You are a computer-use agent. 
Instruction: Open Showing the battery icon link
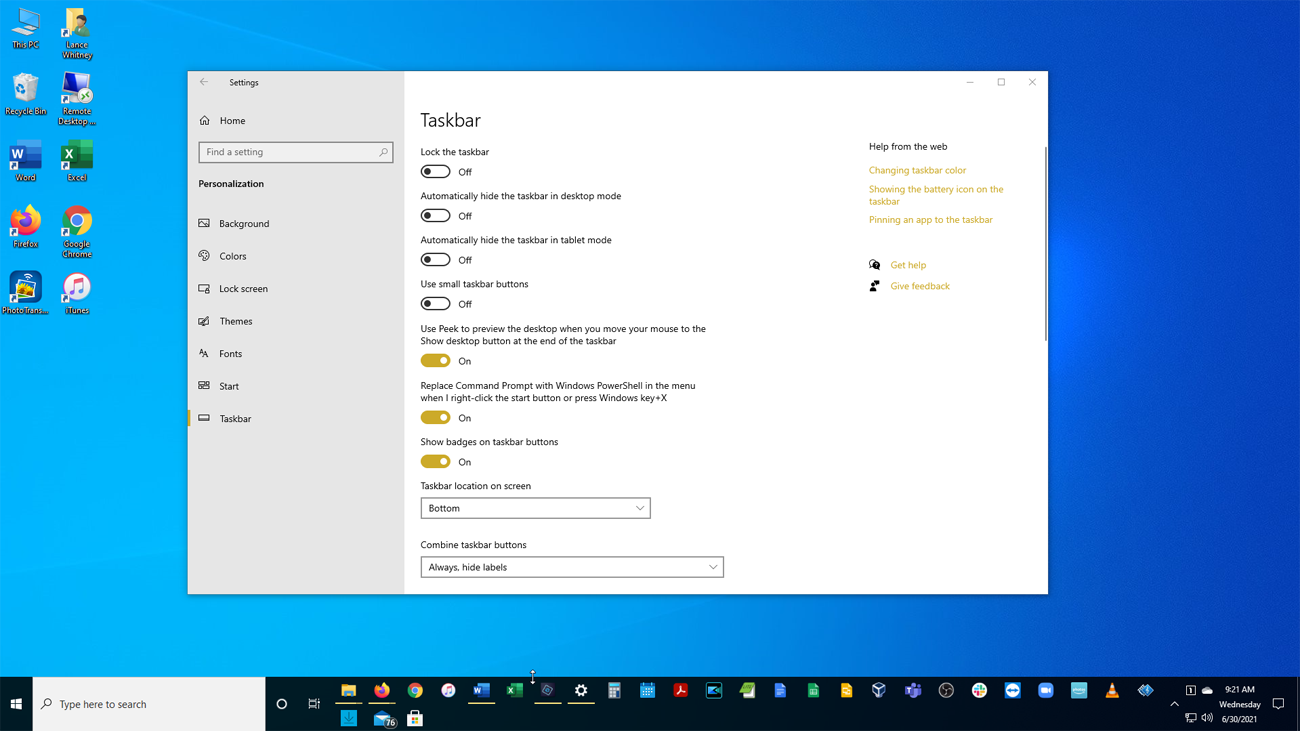tap(936, 195)
